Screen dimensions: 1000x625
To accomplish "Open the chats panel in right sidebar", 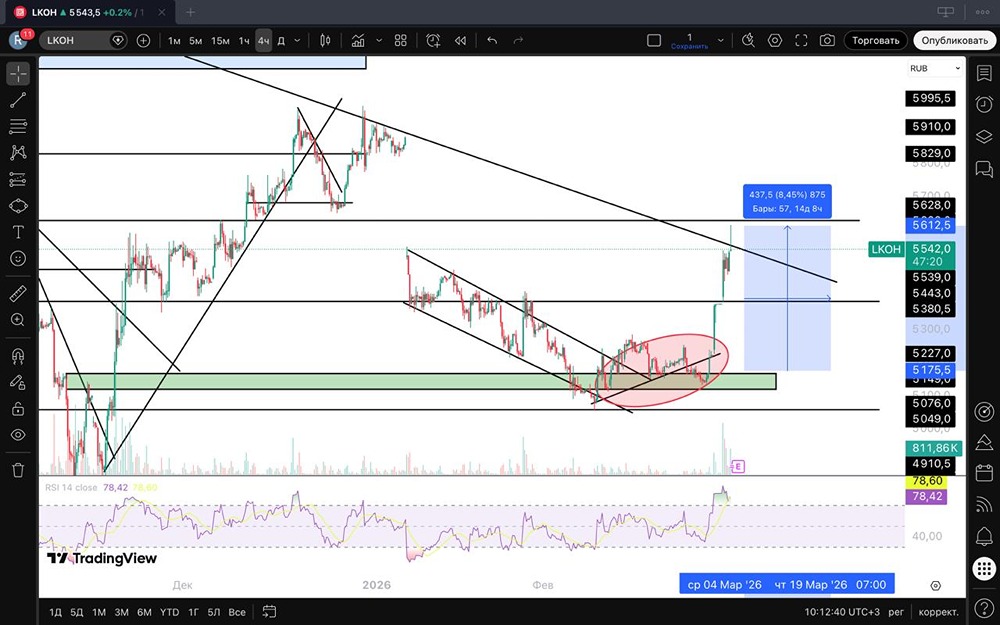I will [x=984, y=168].
